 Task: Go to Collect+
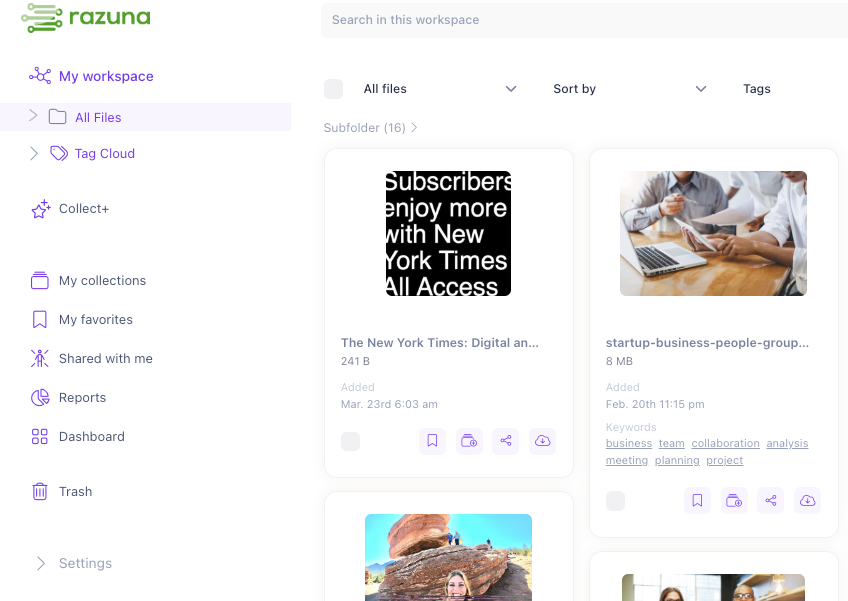click(x=84, y=209)
